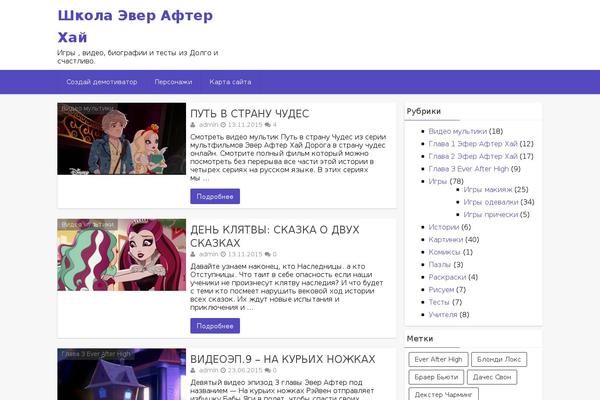Click Подробнее under День клятвы post

215,326
